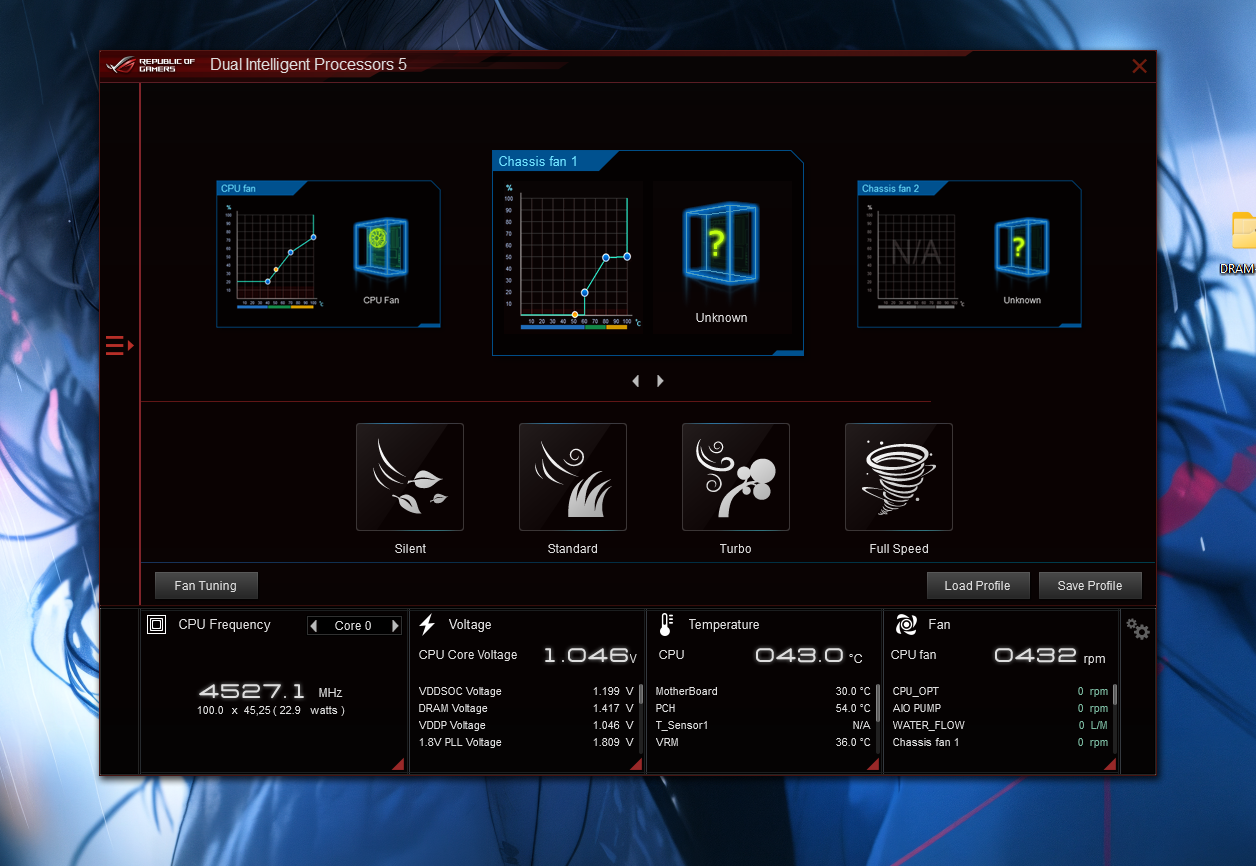Viewport: 1256px width, 866px height.
Task: Click the CPU Fan case image
Action: pos(381,246)
